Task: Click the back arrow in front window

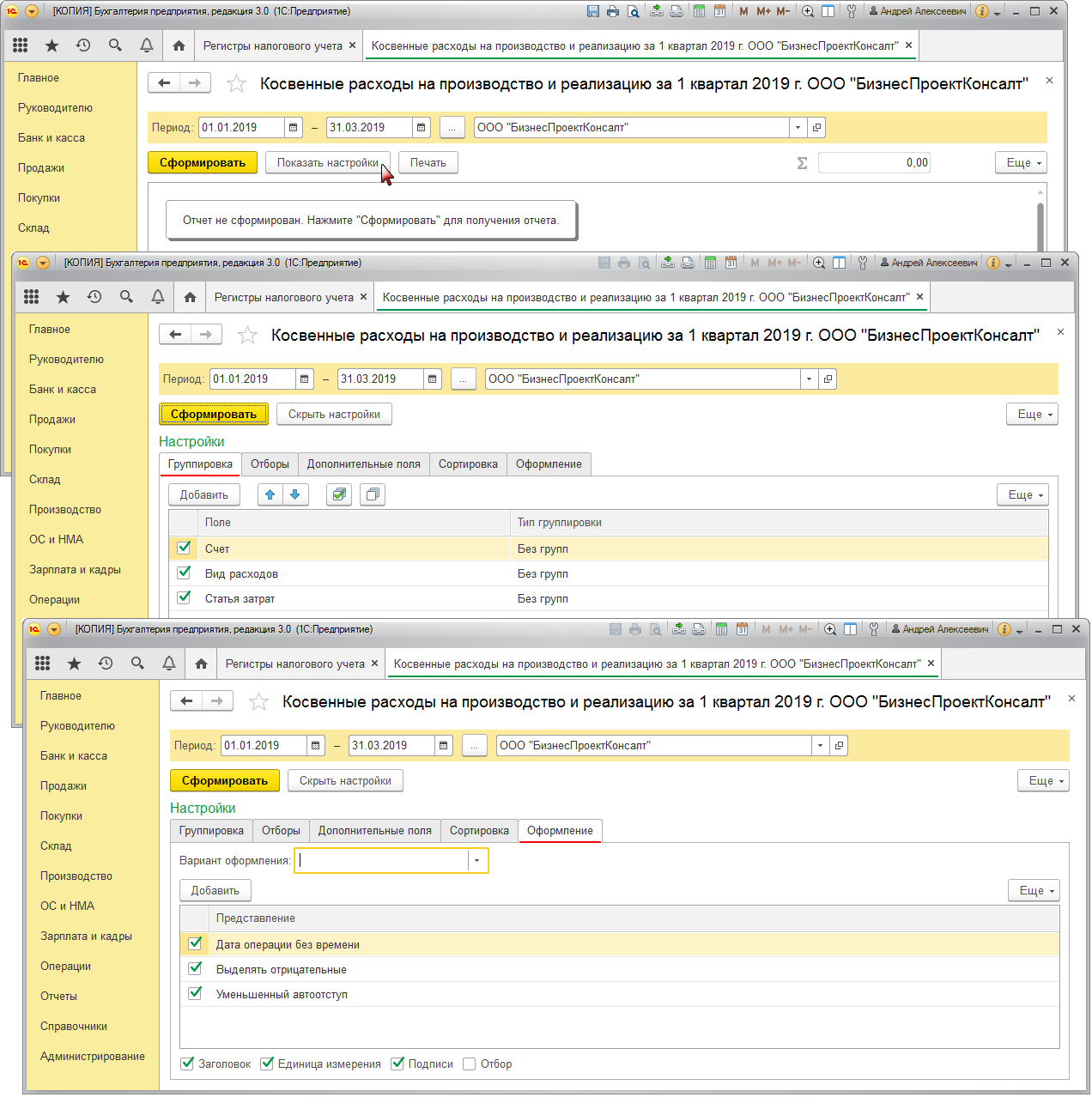Action: (186, 701)
